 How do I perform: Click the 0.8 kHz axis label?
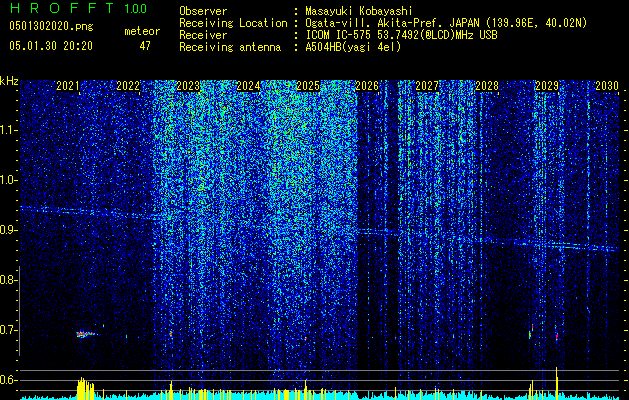[9, 280]
